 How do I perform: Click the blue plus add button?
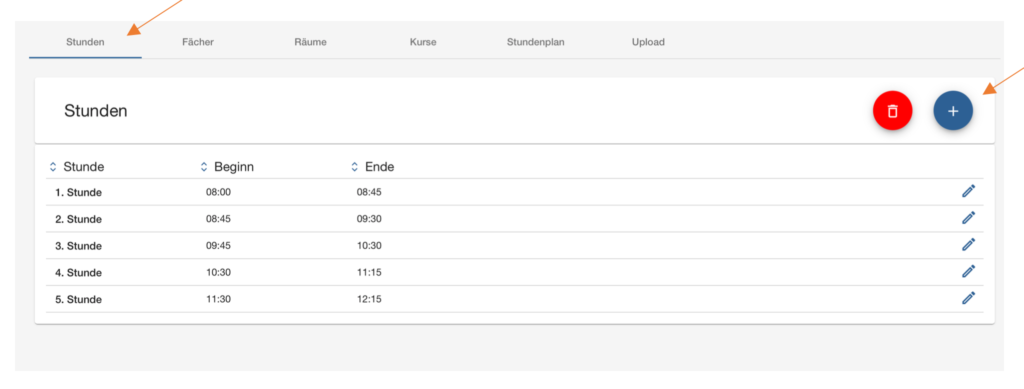click(953, 111)
